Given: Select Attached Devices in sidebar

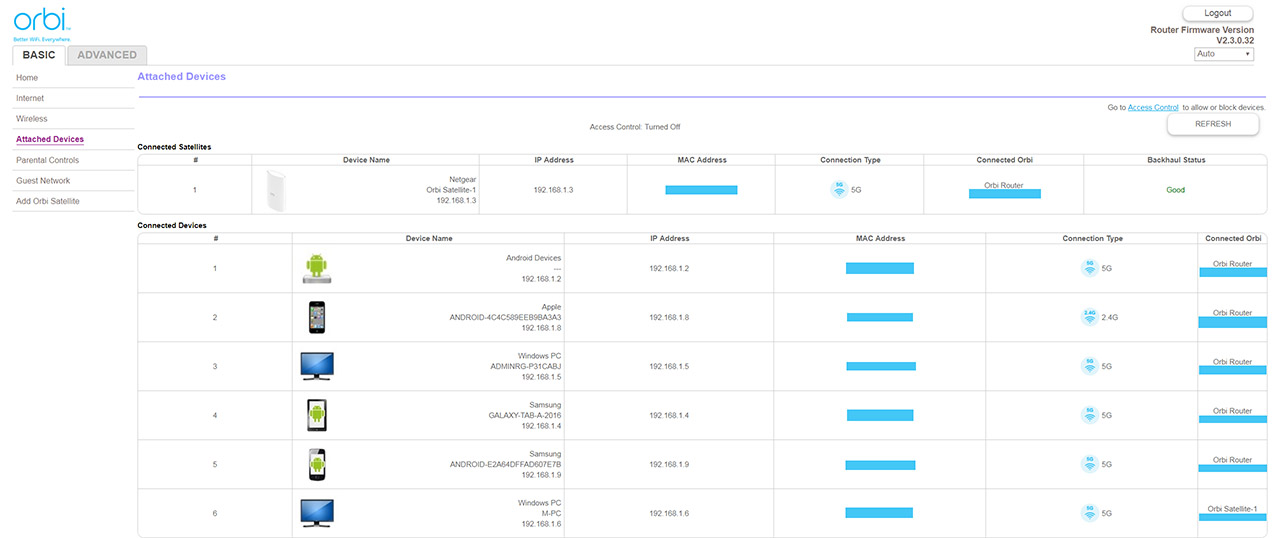Looking at the screenshot, I should coord(50,139).
